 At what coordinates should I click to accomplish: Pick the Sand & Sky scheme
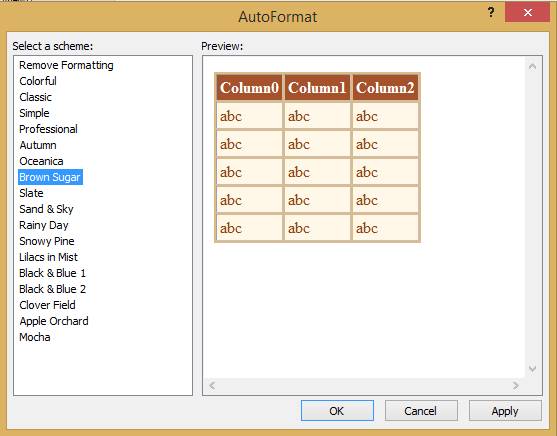[46, 209]
